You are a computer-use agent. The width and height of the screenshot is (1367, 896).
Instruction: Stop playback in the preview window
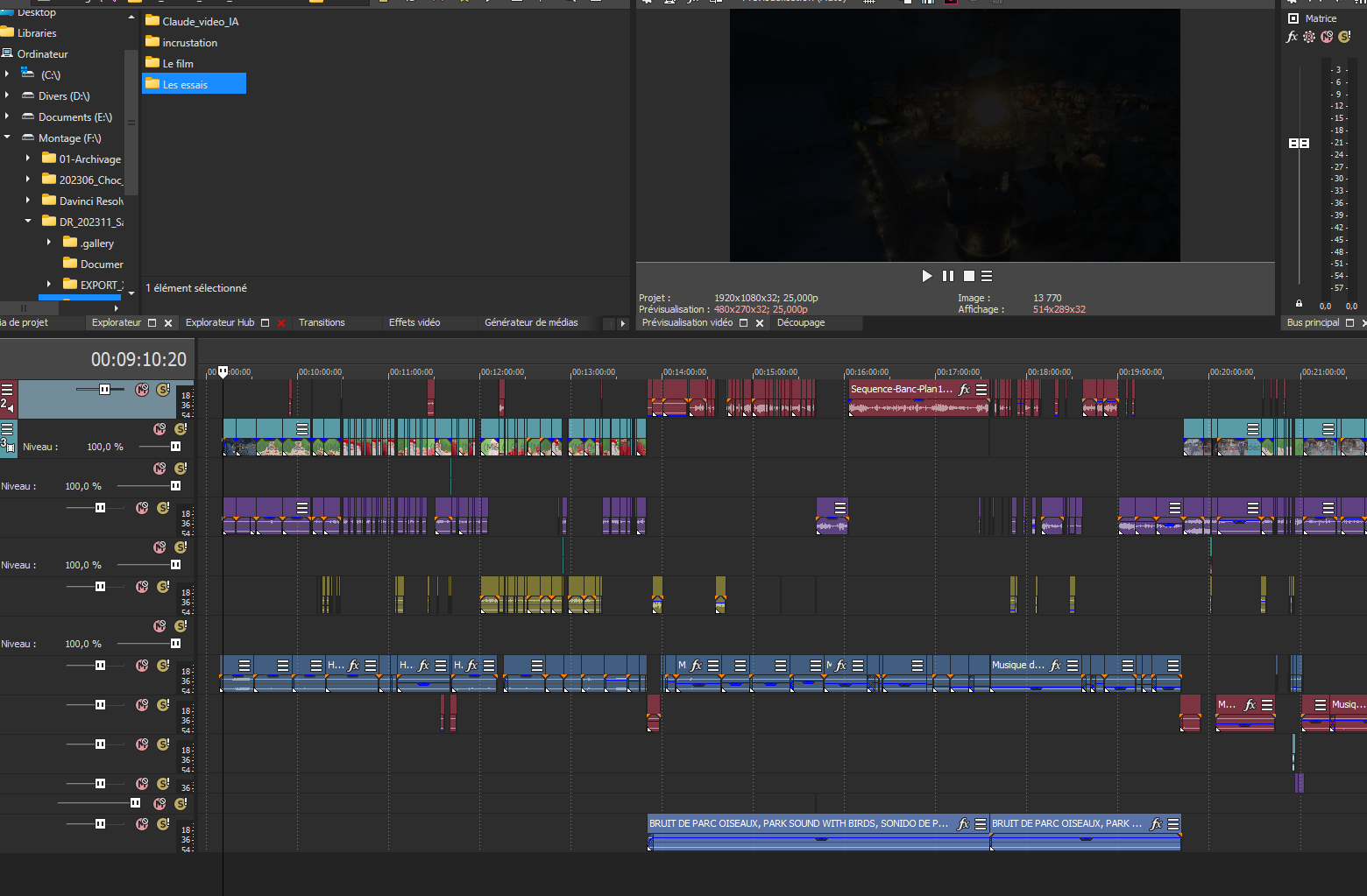point(968,276)
